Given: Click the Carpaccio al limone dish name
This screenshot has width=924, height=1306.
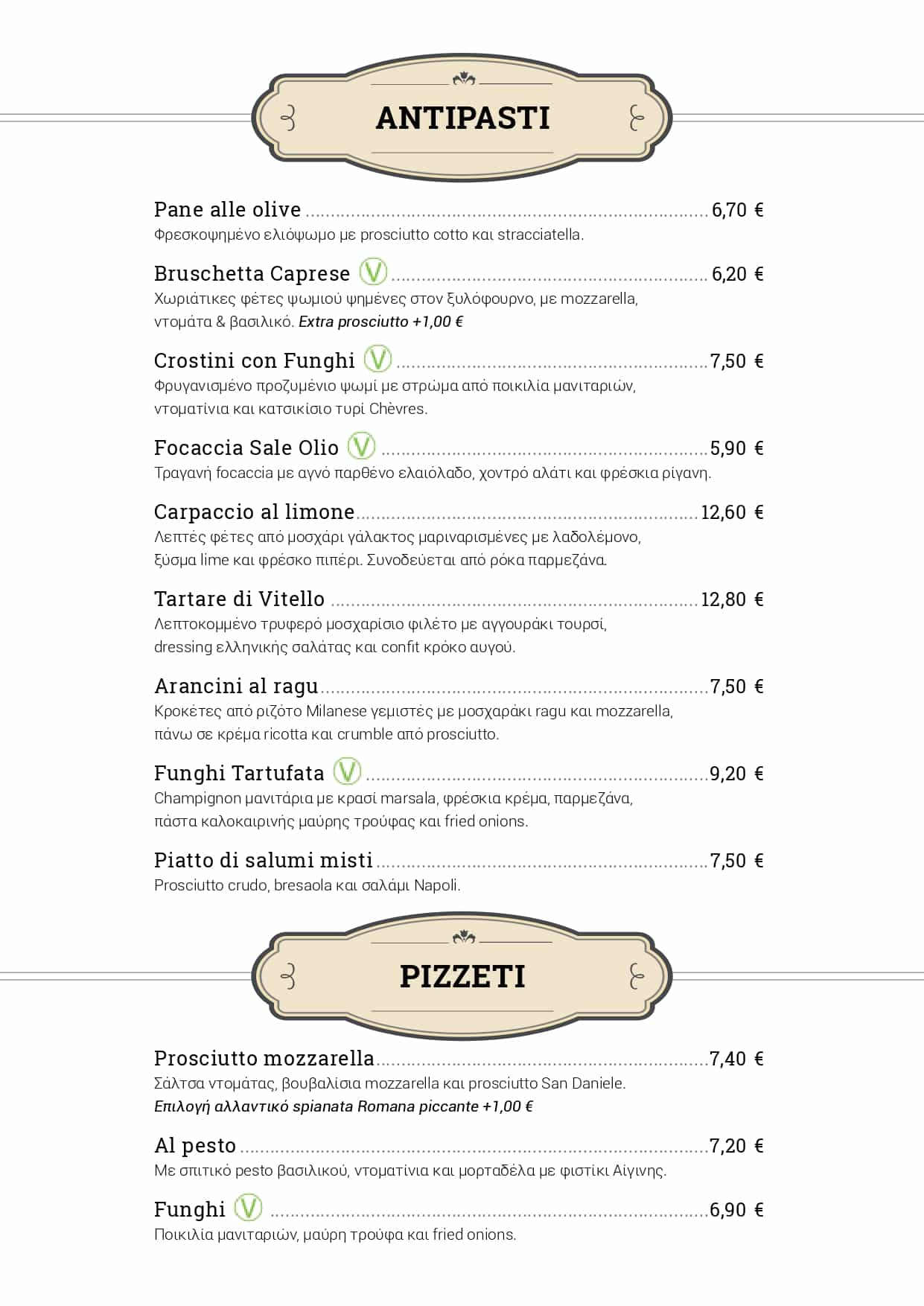Looking at the screenshot, I should [254, 512].
